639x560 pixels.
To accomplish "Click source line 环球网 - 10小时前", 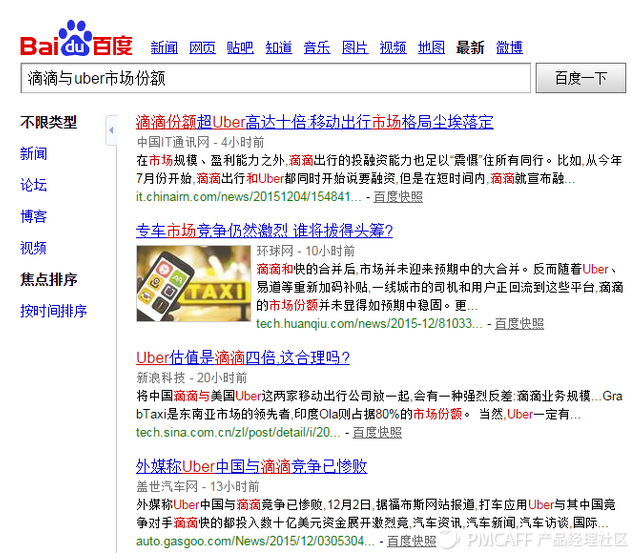I will coord(306,251).
